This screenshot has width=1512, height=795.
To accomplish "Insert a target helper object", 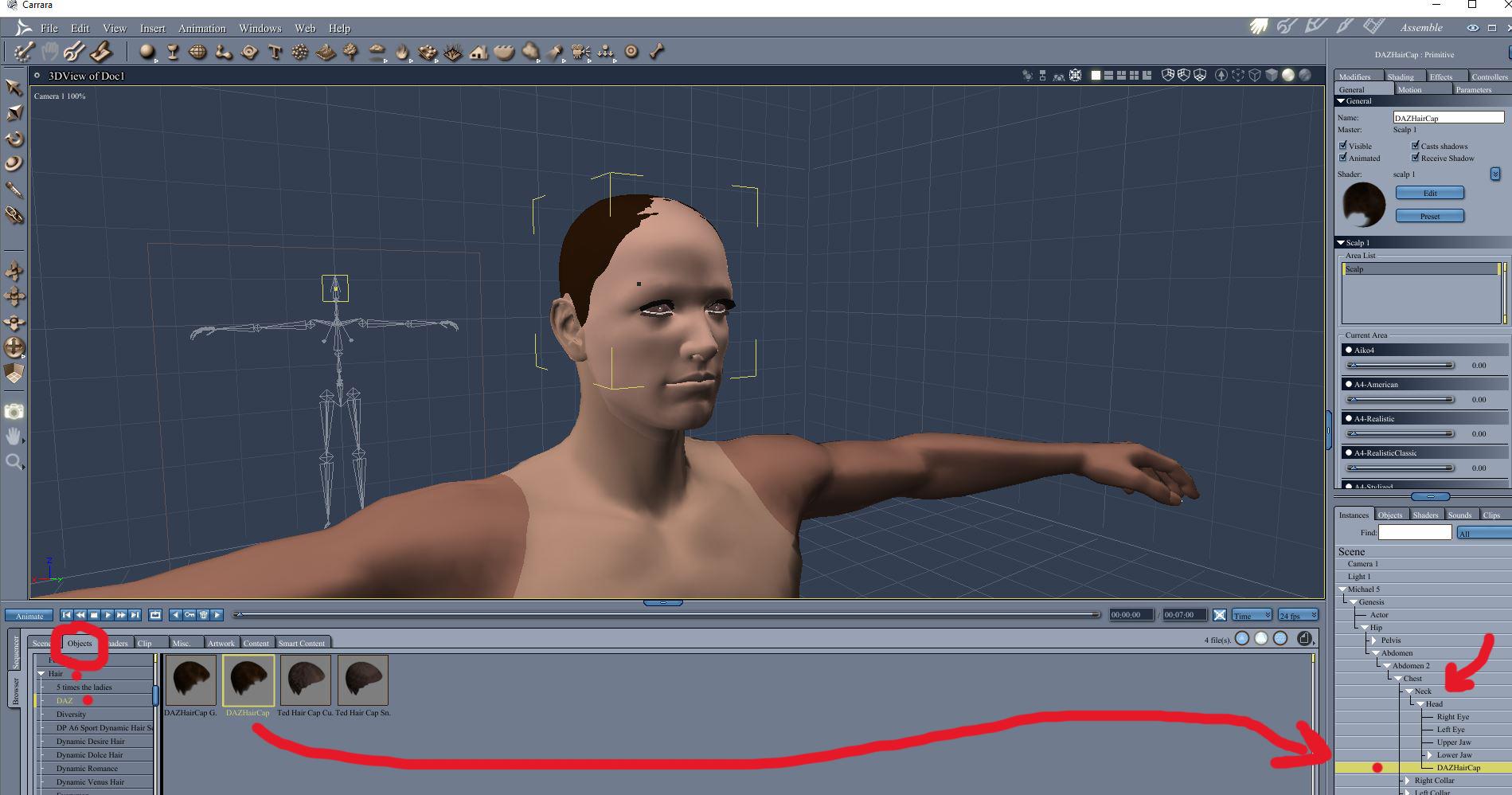I will (631, 52).
